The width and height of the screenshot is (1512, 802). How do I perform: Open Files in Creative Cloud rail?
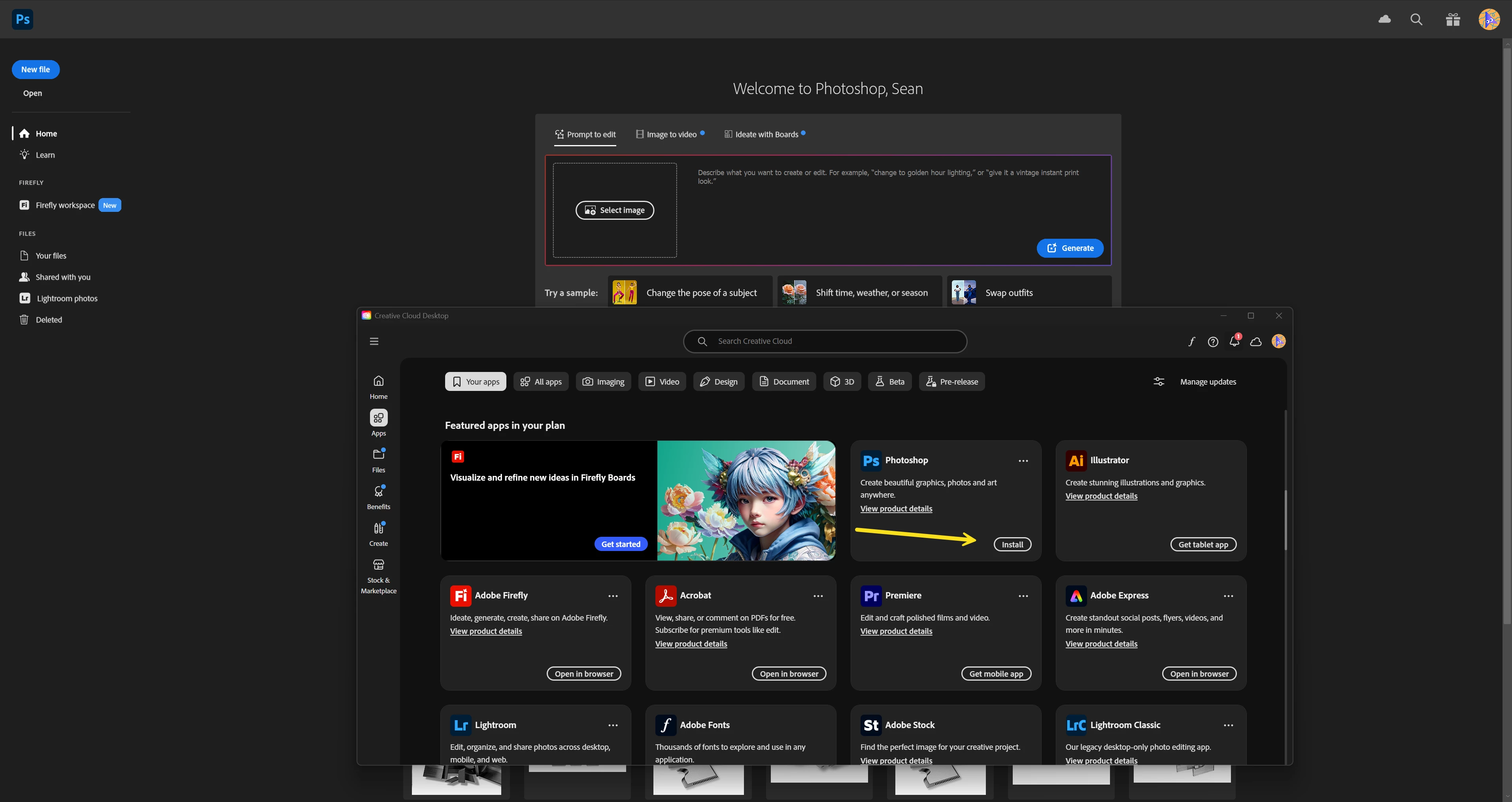pyautogui.click(x=379, y=460)
